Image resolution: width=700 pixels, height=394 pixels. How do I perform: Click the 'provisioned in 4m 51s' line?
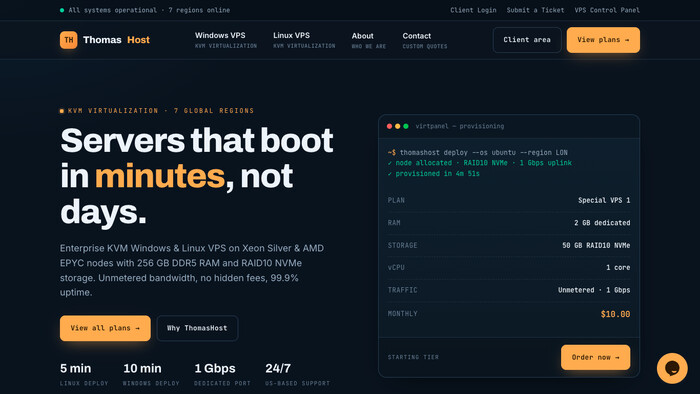pos(433,174)
